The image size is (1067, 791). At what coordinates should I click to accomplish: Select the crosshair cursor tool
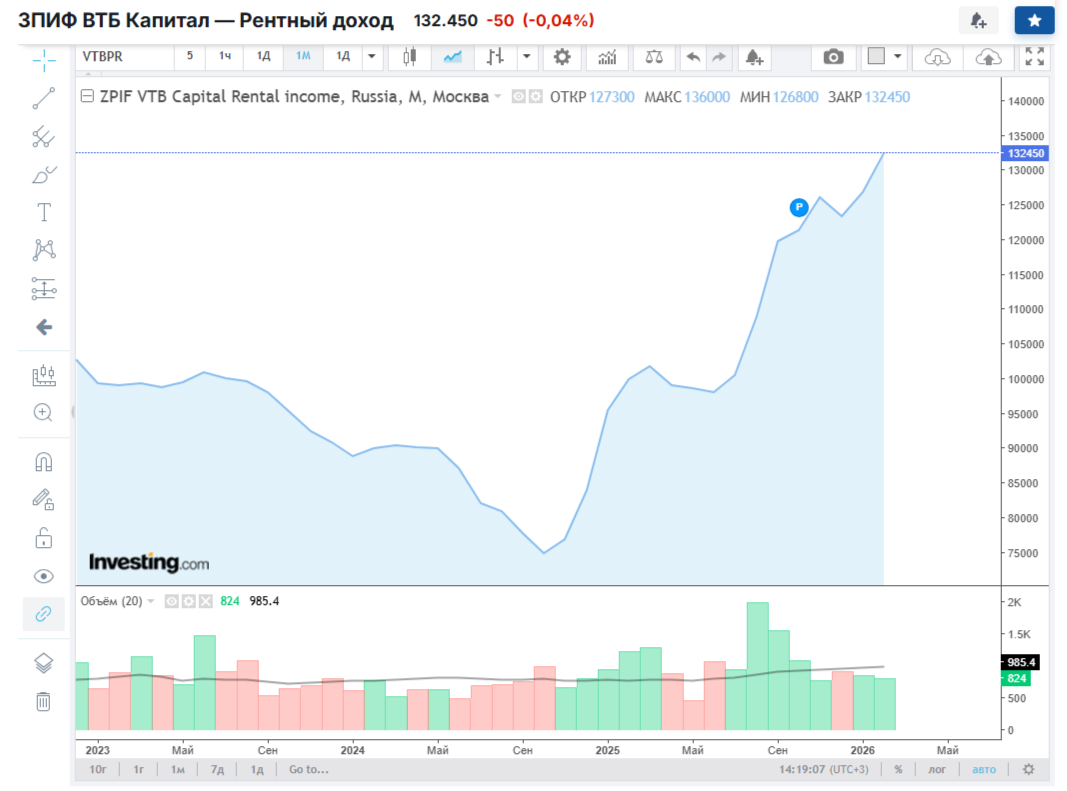44,61
